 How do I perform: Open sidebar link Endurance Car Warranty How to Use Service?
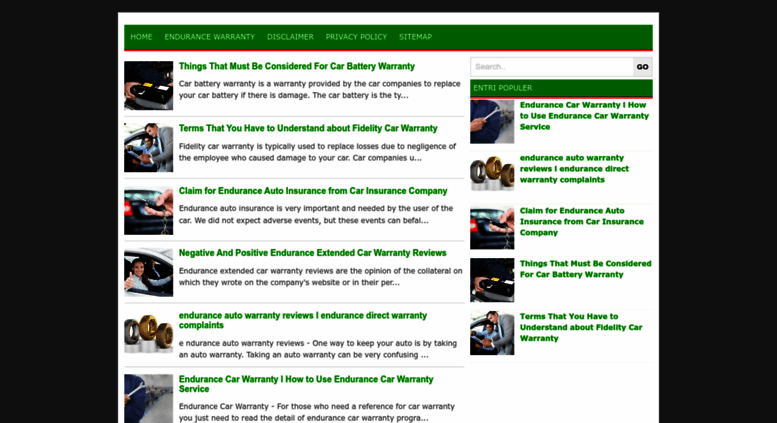pos(584,116)
